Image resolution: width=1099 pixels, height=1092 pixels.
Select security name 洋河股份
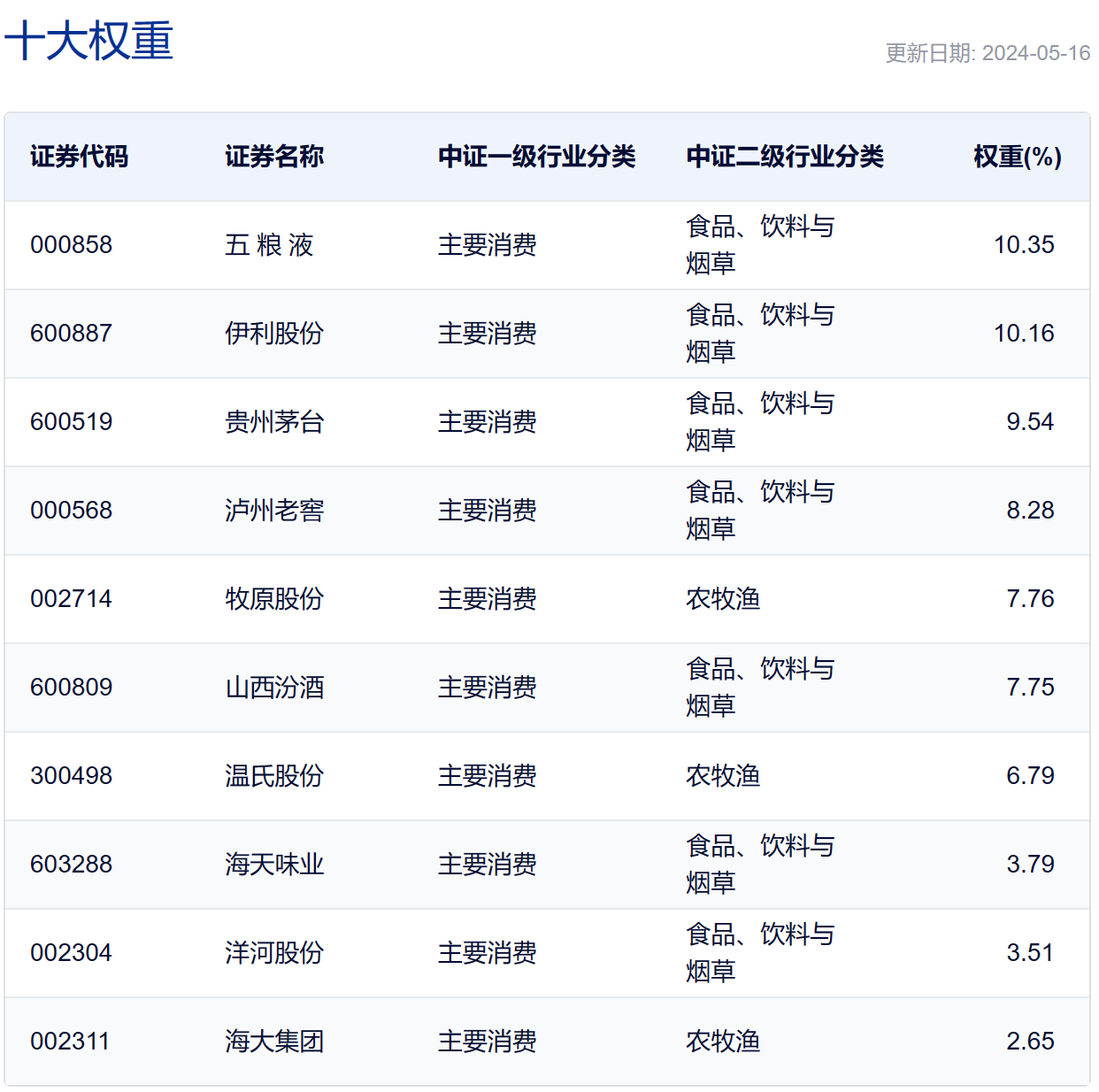click(274, 953)
